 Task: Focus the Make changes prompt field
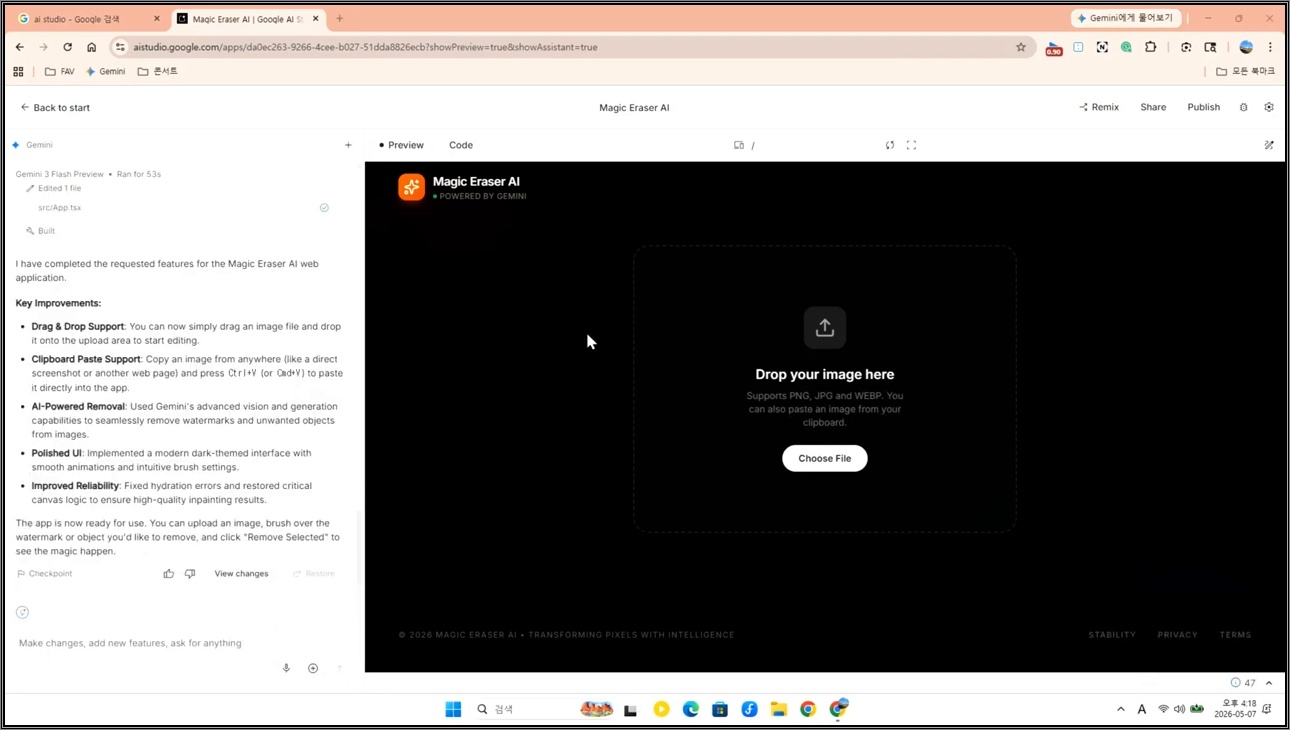tap(180, 643)
